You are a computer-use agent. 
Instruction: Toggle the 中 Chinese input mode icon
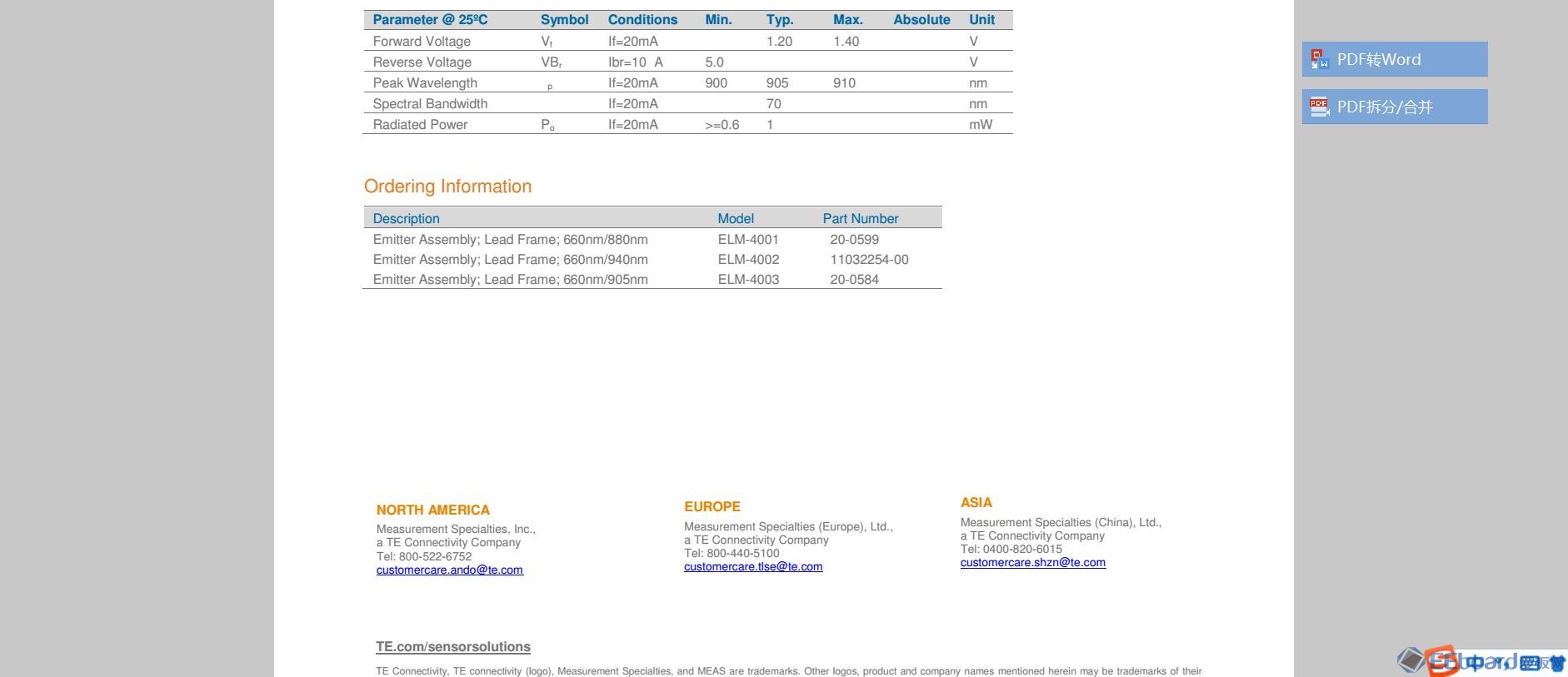tap(1476, 663)
